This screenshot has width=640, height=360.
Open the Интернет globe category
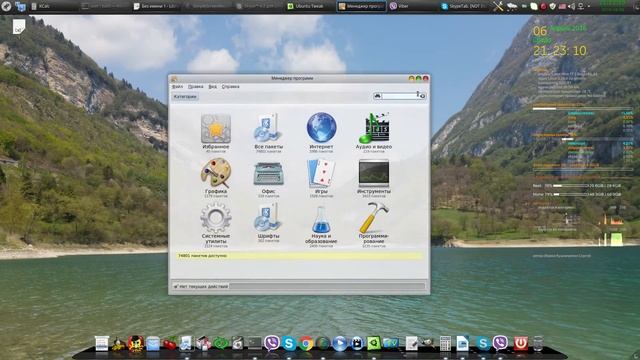click(321, 133)
